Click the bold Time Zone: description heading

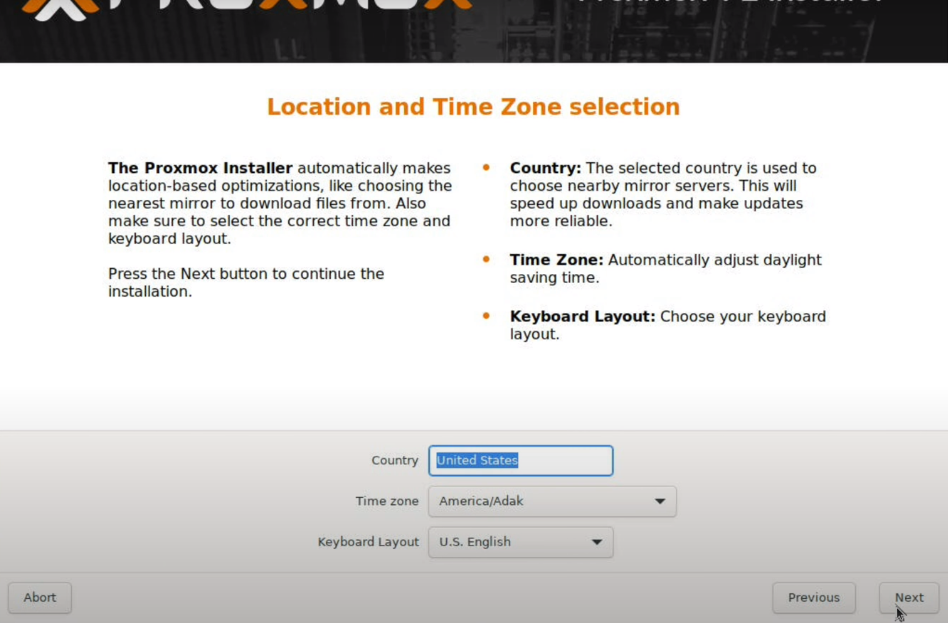click(556, 260)
